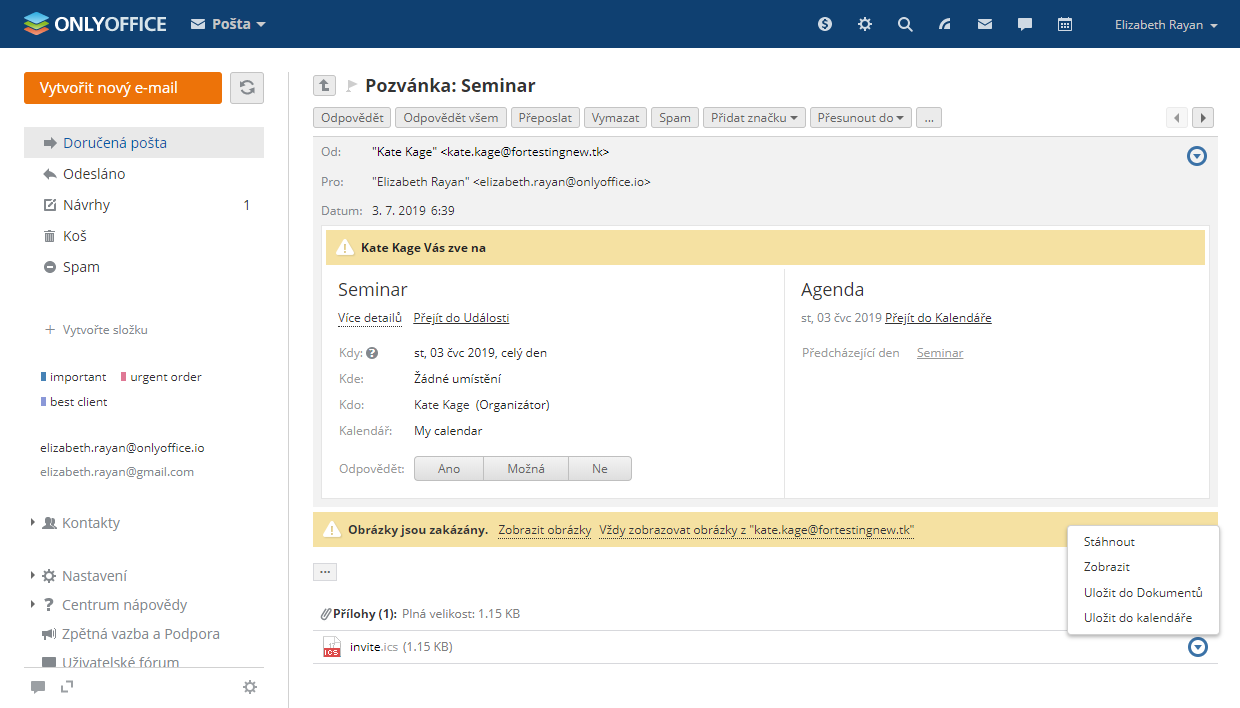Select 'Možná' as invitation response

click(526, 469)
